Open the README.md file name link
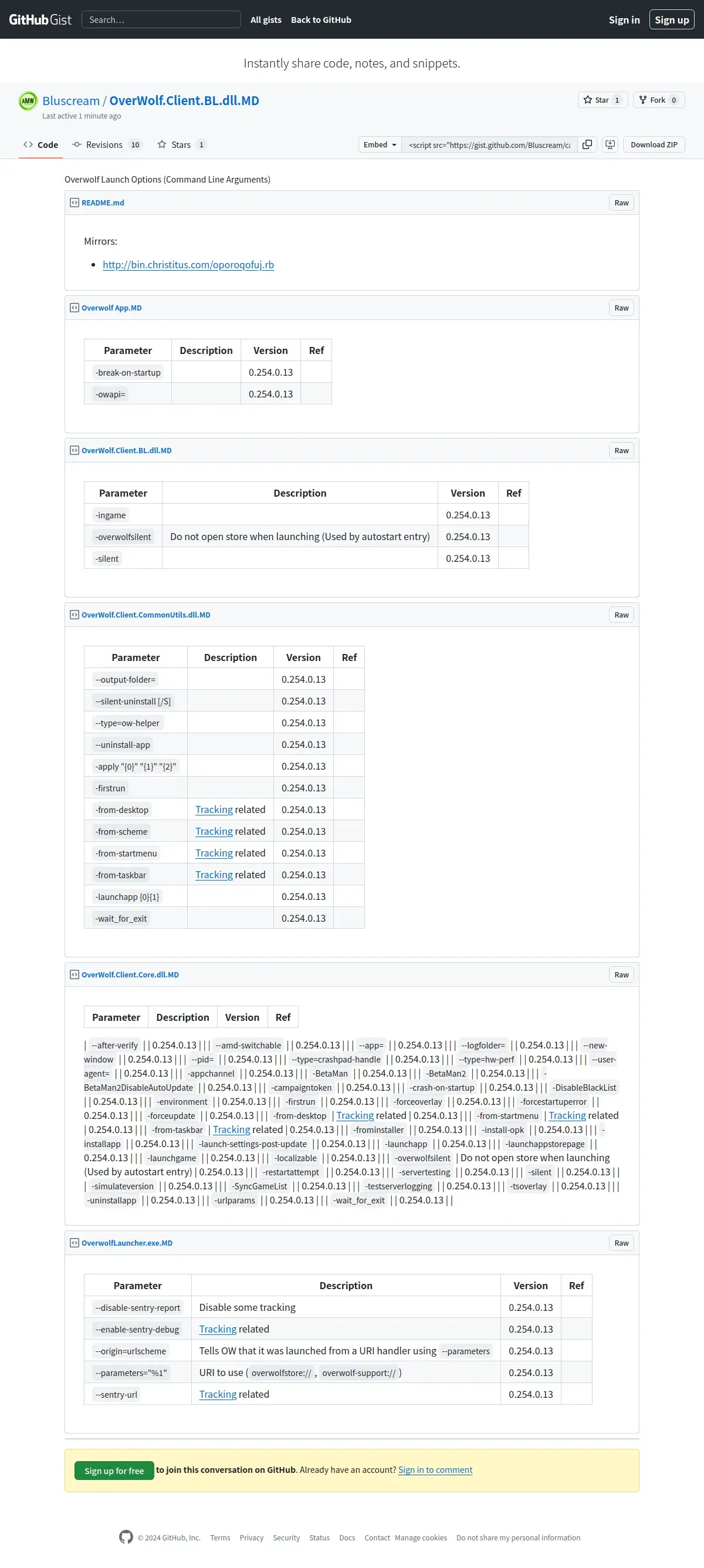Image resolution: width=704 pixels, height=1568 pixels. coord(103,203)
